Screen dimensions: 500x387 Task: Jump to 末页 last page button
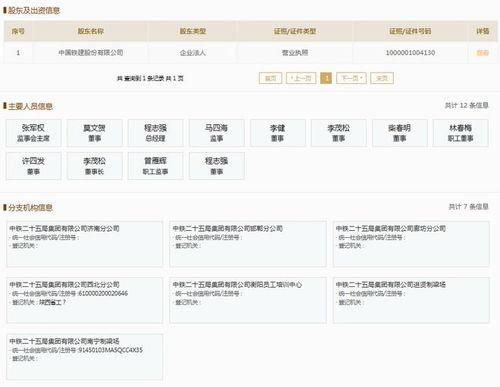(x=382, y=78)
